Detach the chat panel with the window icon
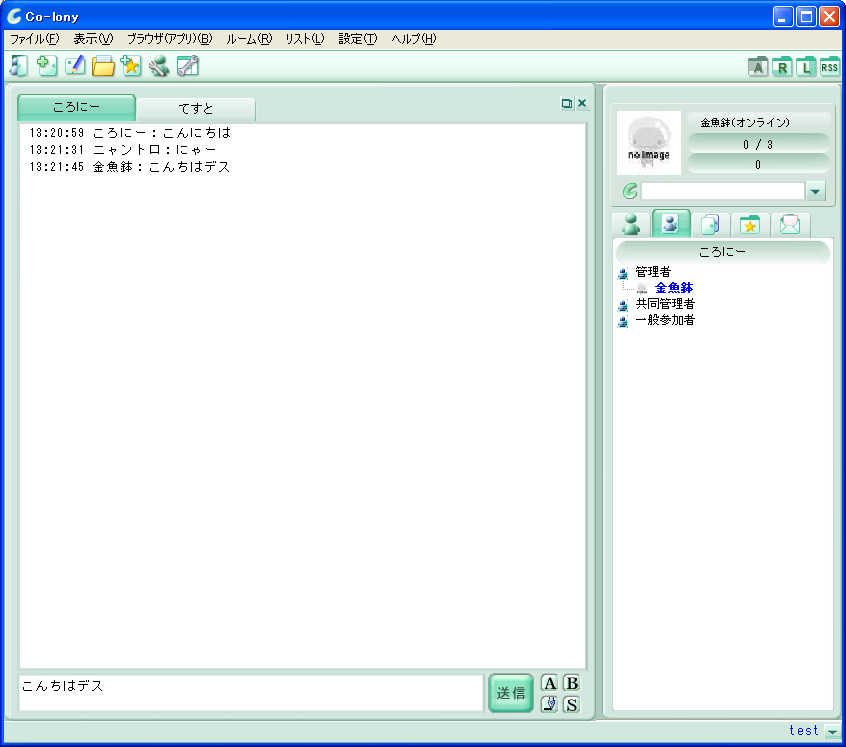846x747 pixels. (567, 104)
